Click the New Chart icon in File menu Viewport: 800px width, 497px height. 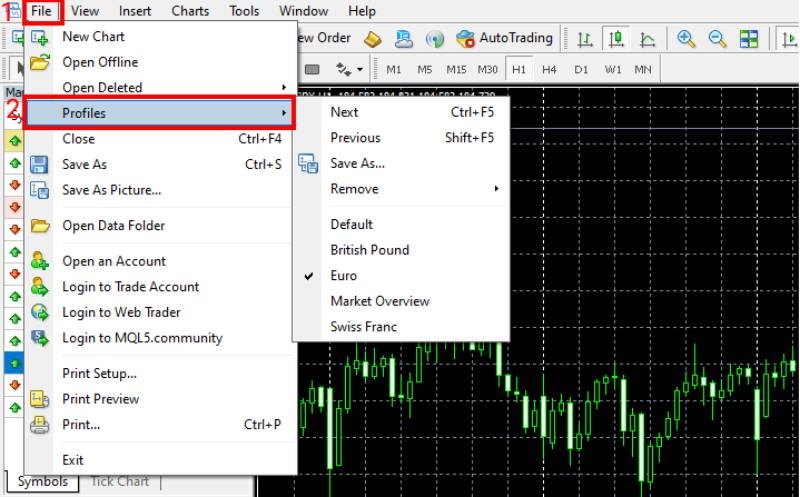(39, 37)
